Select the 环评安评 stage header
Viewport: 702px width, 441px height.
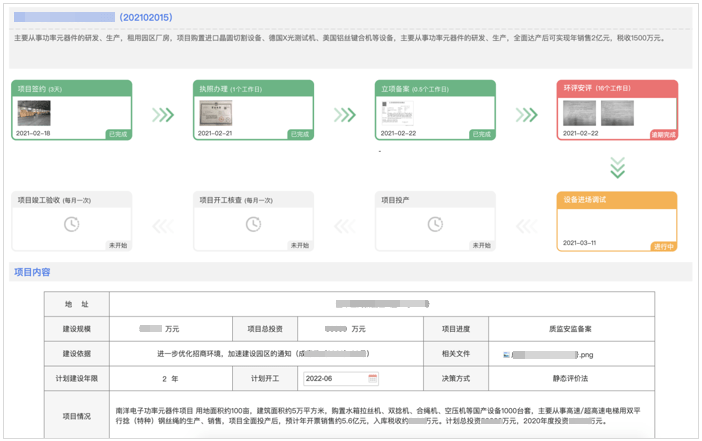pyautogui.click(x=617, y=88)
